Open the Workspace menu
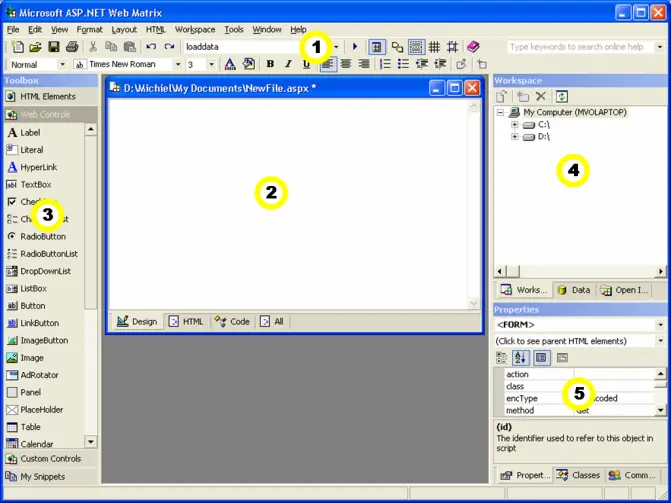This screenshot has height=503, width=671. pos(195,30)
